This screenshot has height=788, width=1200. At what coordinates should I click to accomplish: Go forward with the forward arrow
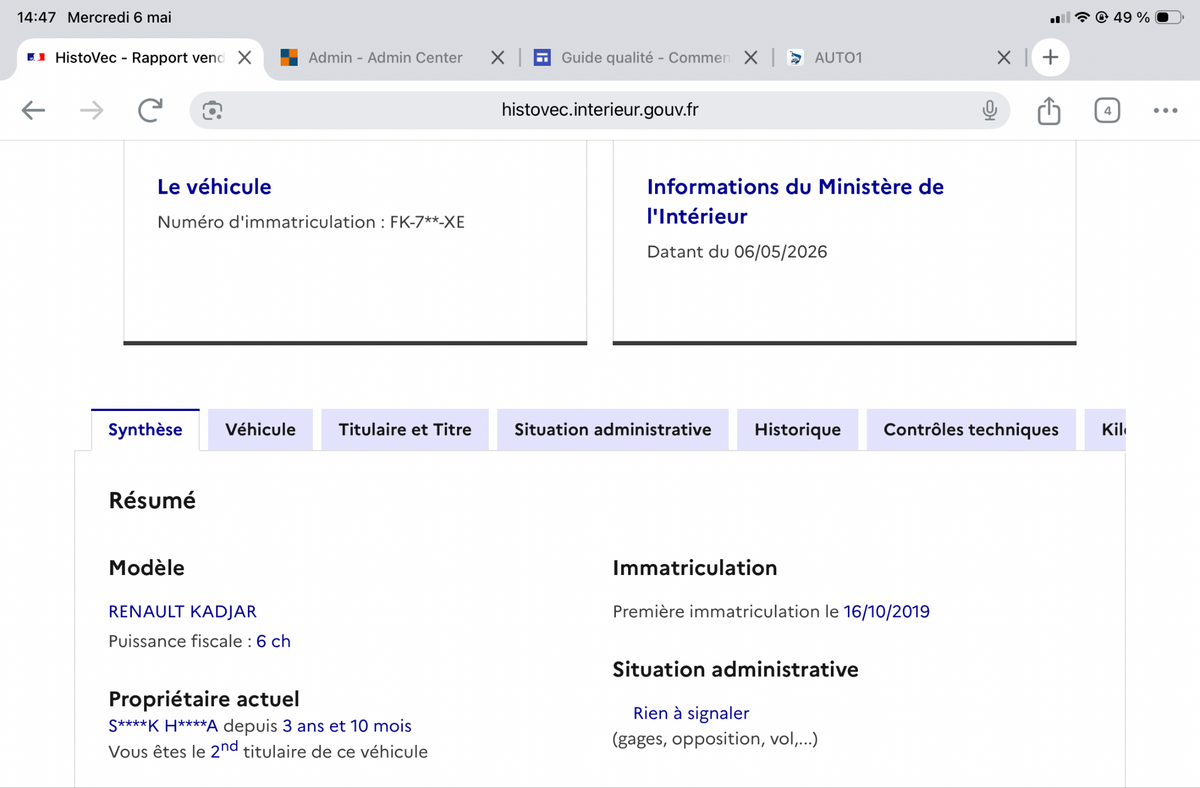92,111
